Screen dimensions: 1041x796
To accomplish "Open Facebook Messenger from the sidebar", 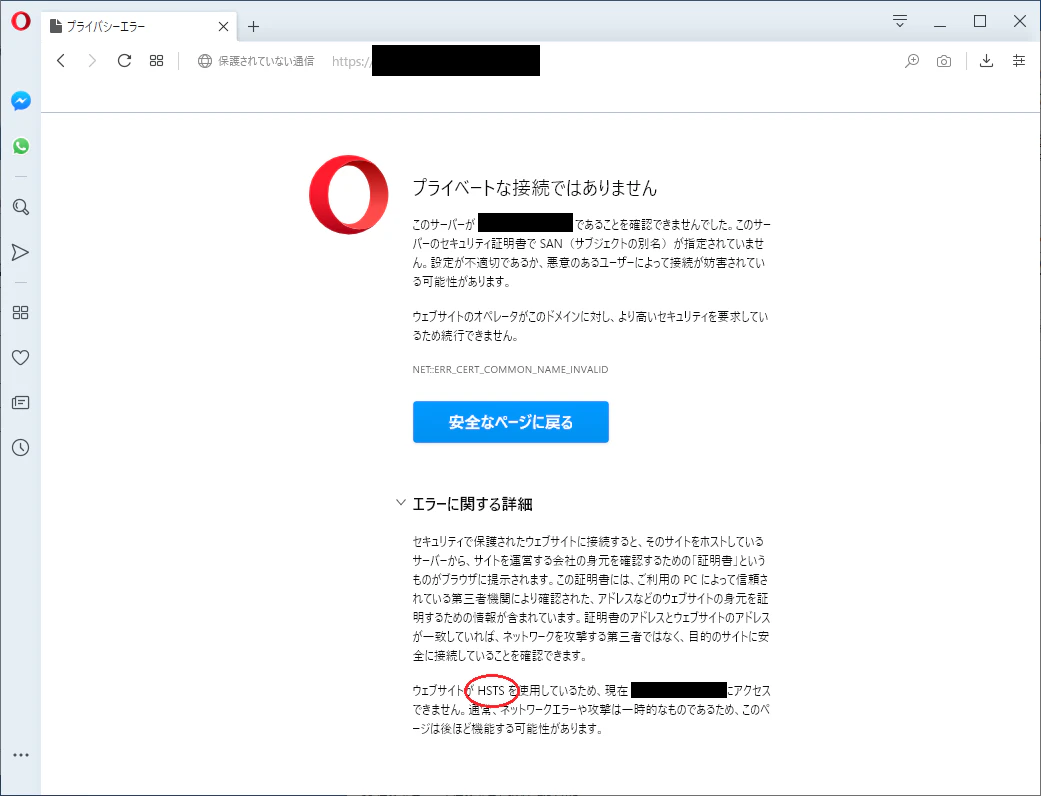I will point(20,100).
